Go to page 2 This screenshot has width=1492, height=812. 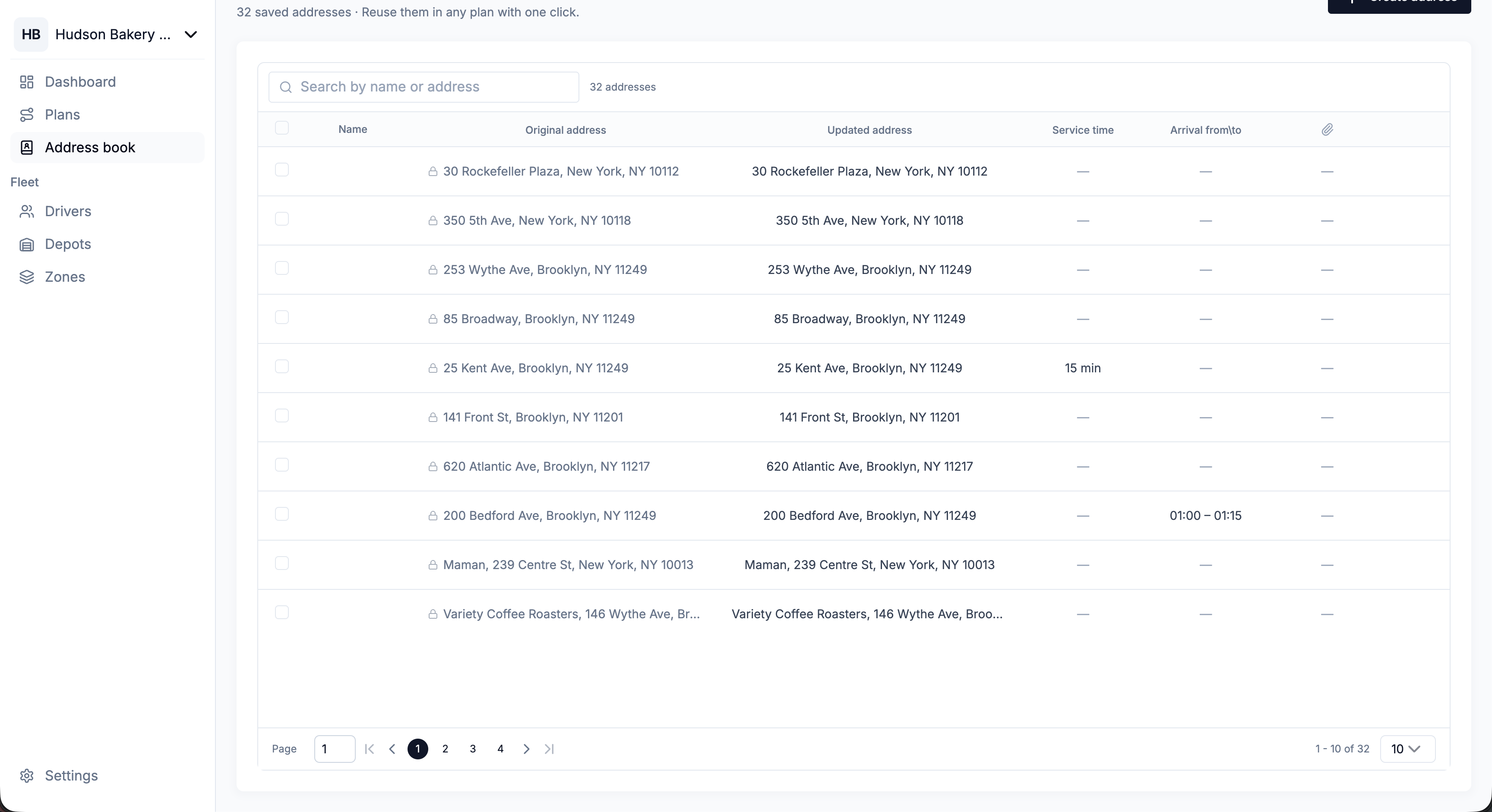[x=445, y=749]
